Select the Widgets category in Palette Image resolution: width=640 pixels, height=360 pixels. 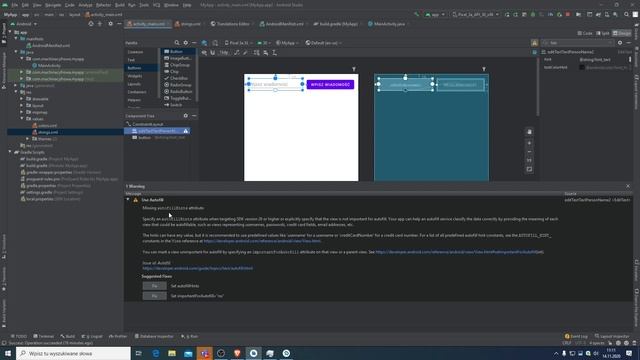pyautogui.click(x=141, y=76)
